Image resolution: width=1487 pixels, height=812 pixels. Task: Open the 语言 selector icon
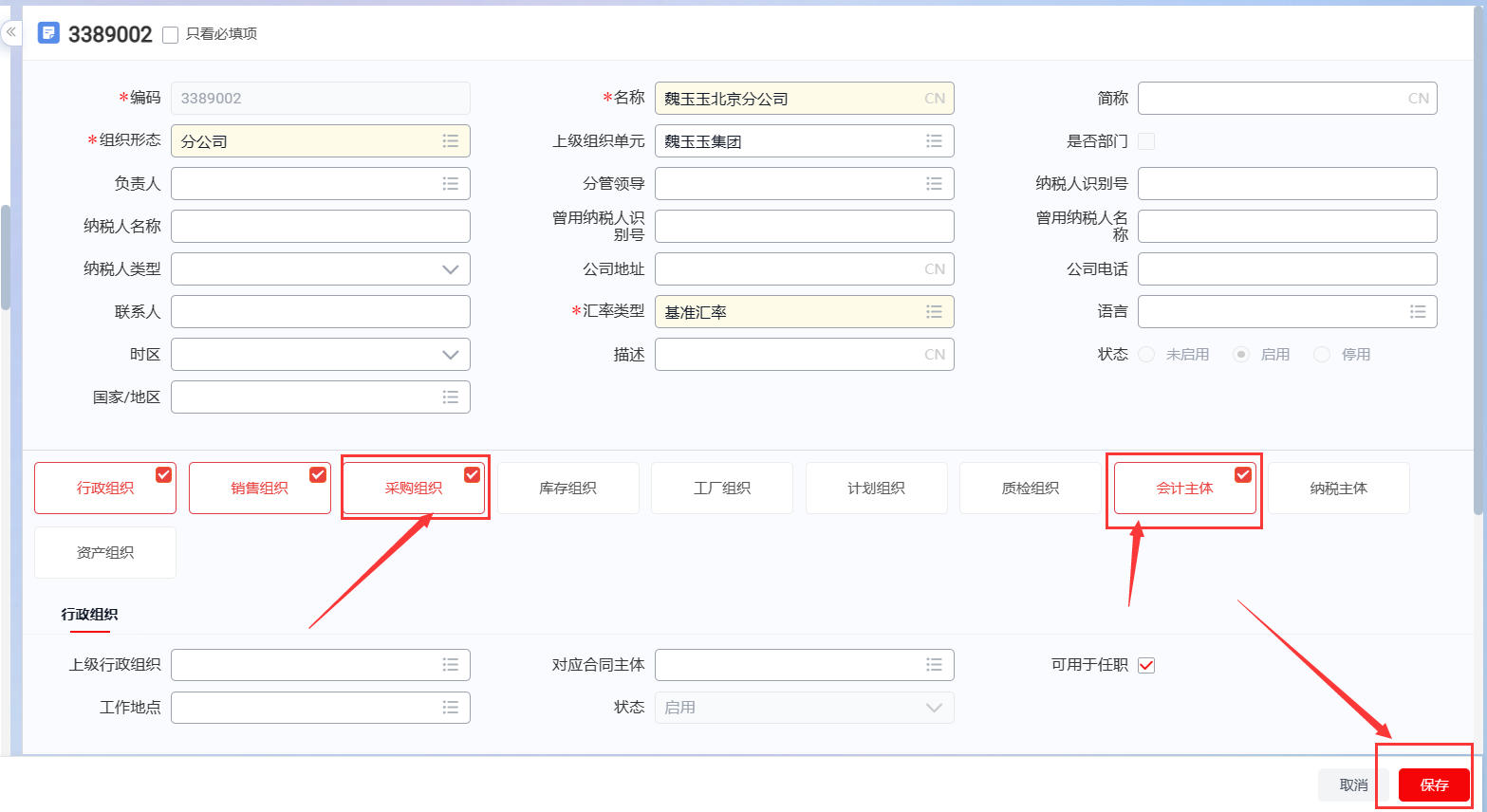pos(1418,311)
